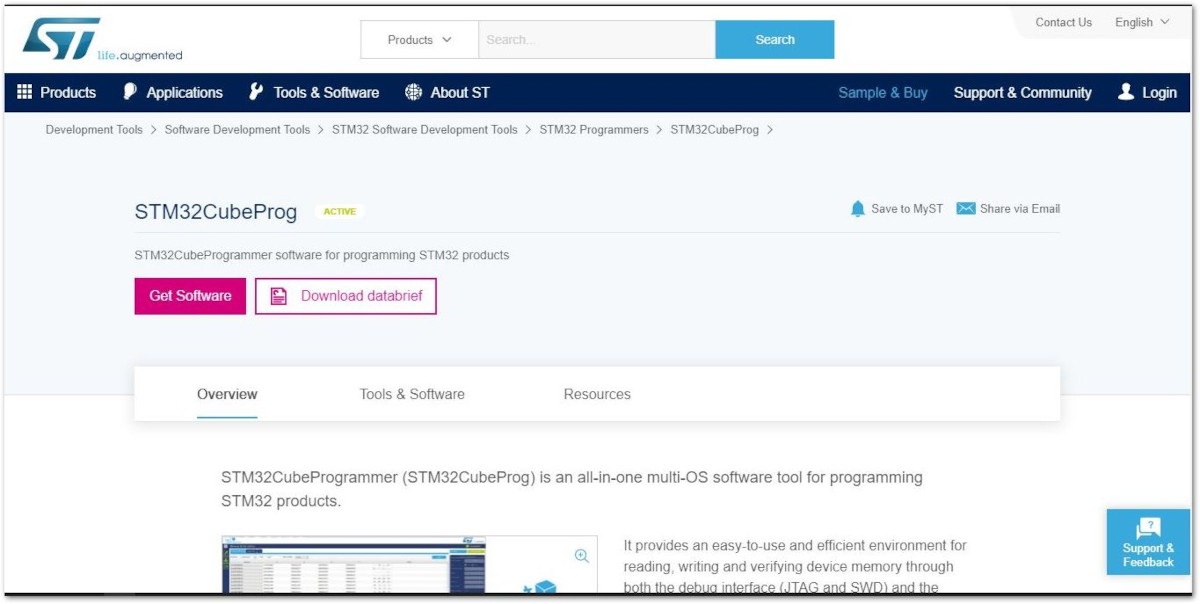Click the Applications lightbulb-head icon
Screen dimensions: 1200x604
point(130,92)
